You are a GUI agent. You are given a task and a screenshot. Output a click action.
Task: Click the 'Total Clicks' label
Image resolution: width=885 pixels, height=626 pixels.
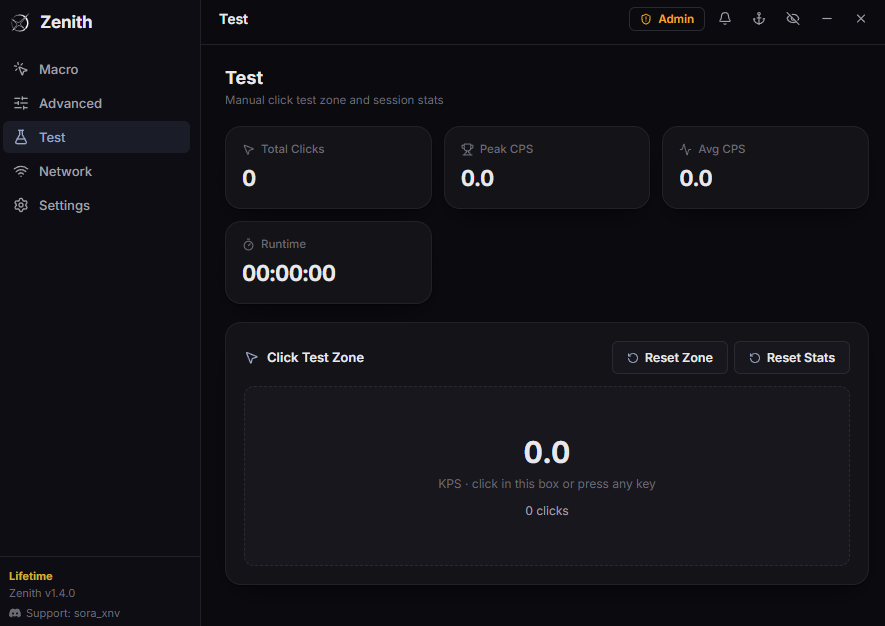(292, 149)
